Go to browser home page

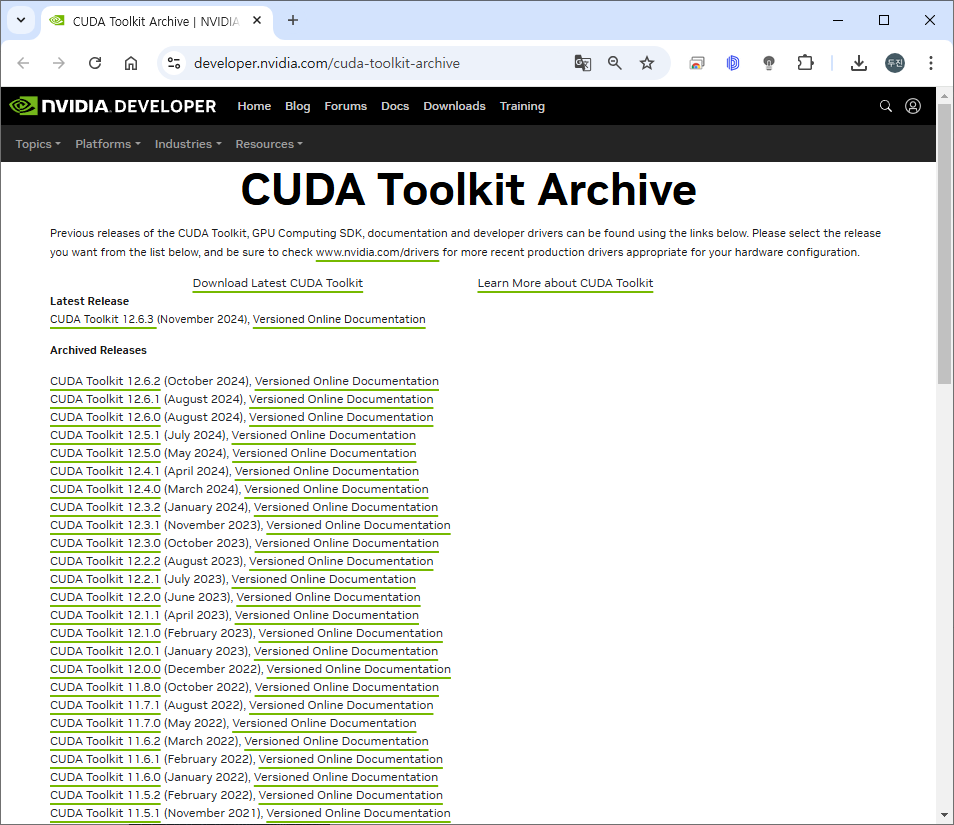(x=131, y=63)
